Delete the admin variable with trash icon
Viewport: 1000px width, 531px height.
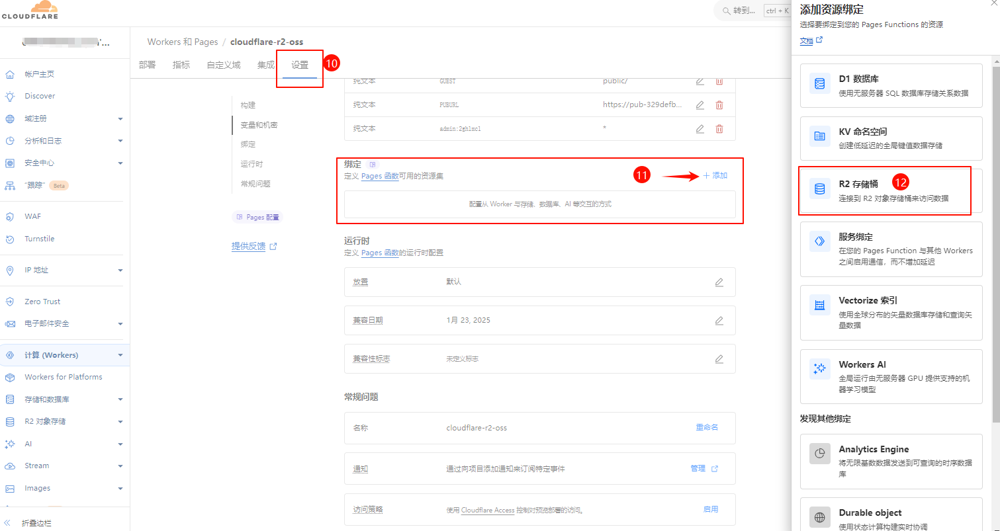(x=719, y=129)
